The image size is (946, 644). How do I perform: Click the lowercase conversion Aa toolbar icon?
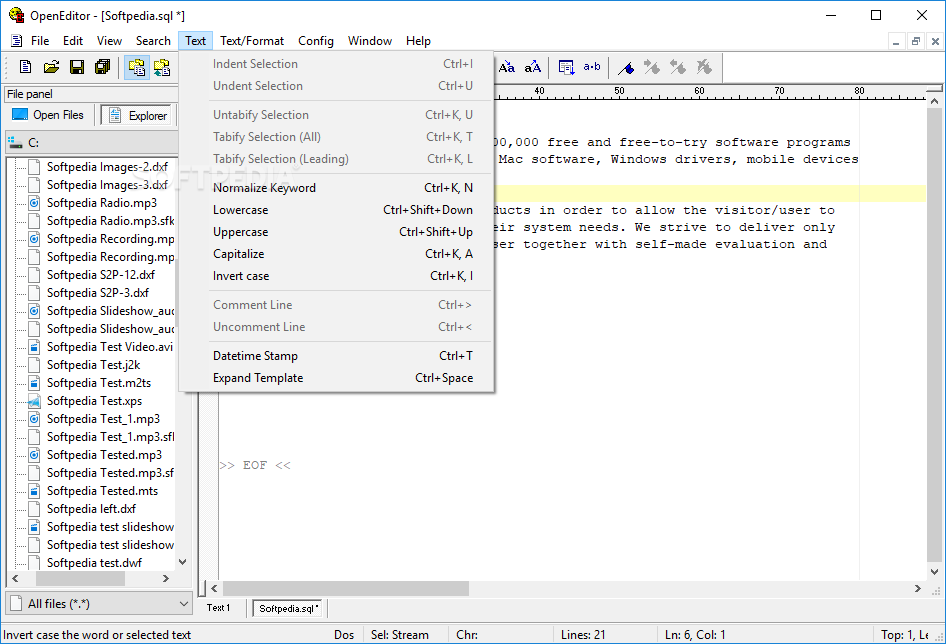tap(507, 67)
